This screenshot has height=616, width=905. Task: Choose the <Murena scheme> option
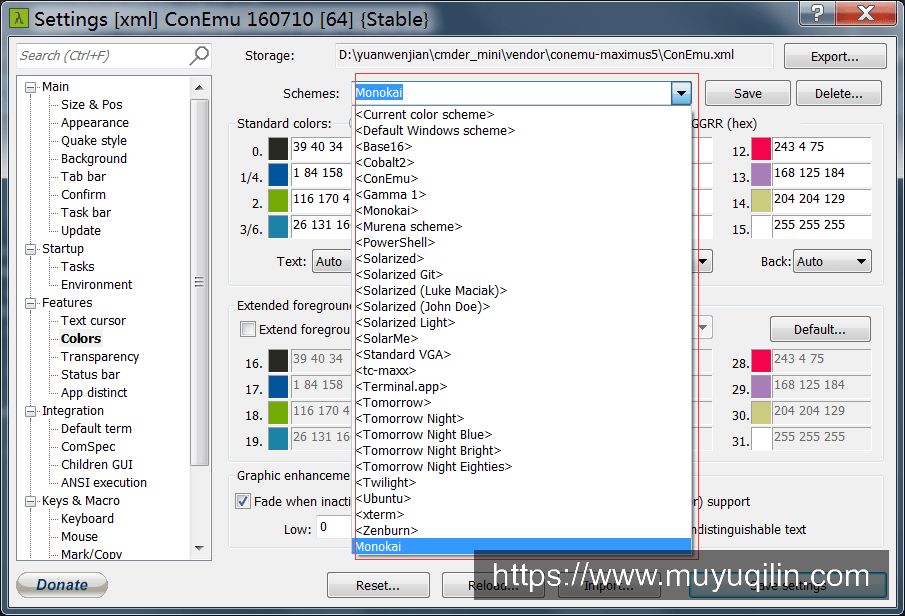tap(409, 226)
